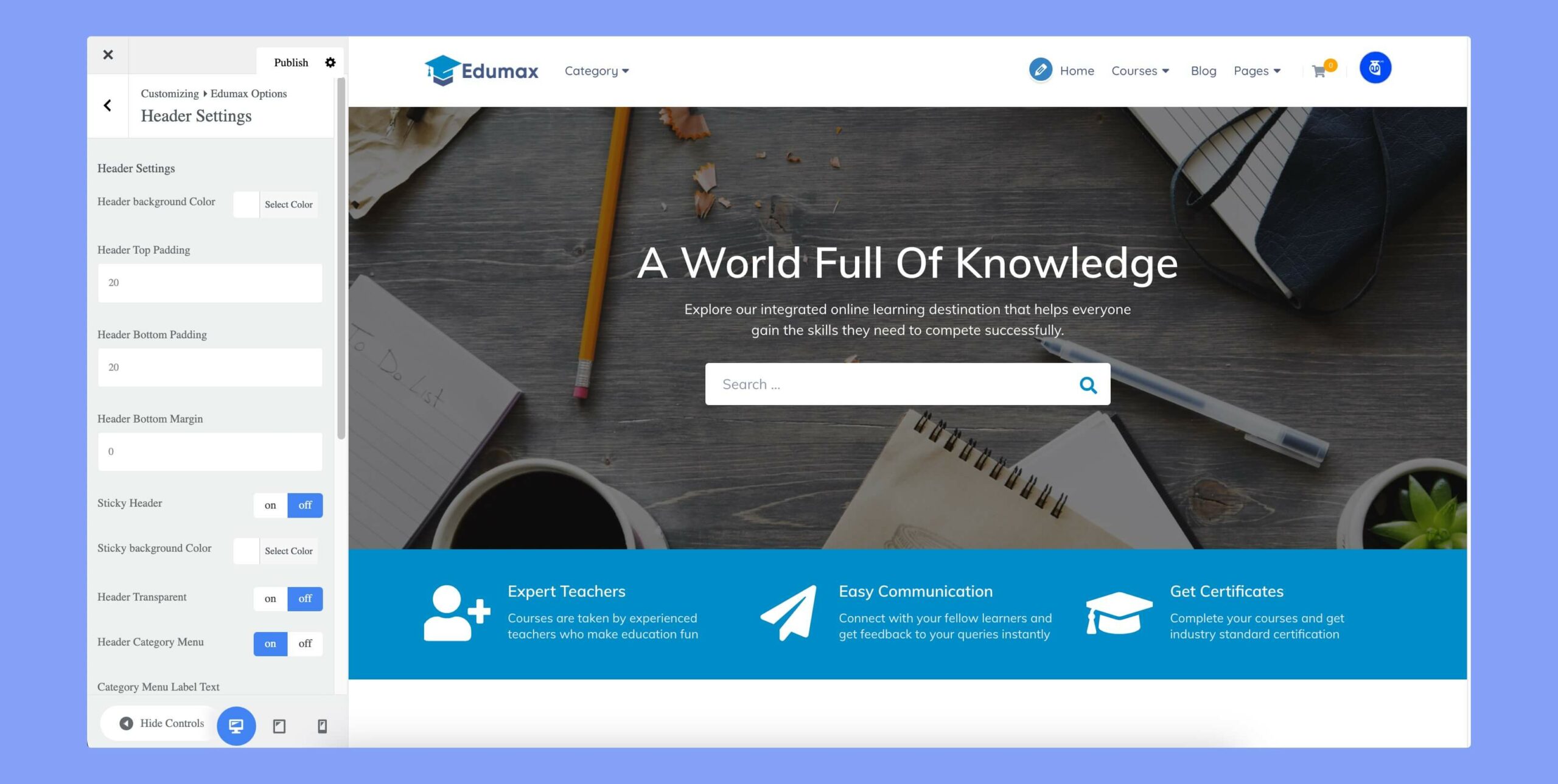Click Header Top Padding input field

pos(209,283)
